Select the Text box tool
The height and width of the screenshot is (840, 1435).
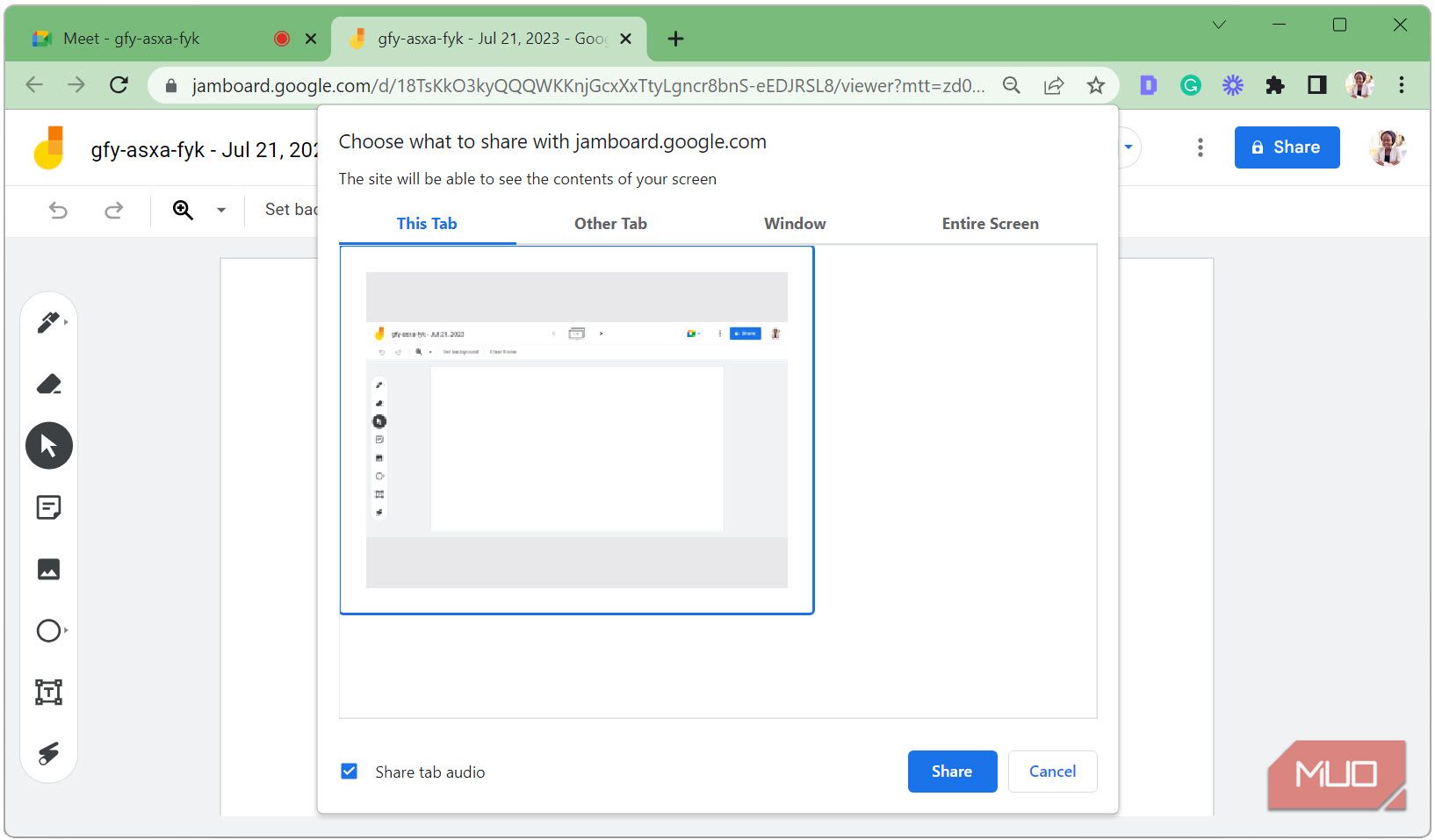coord(49,692)
